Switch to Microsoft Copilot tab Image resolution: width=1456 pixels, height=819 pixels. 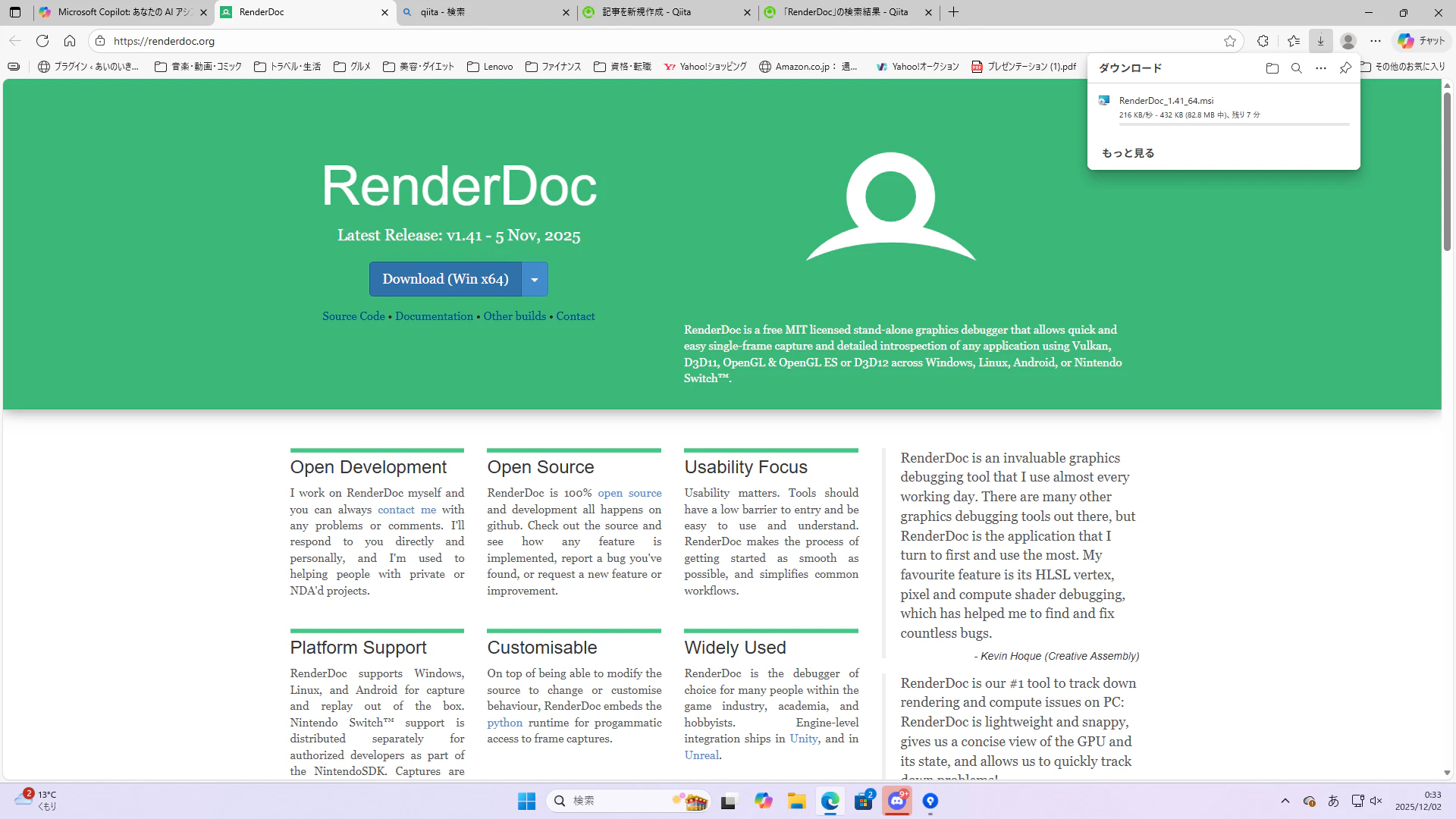click(x=121, y=12)
